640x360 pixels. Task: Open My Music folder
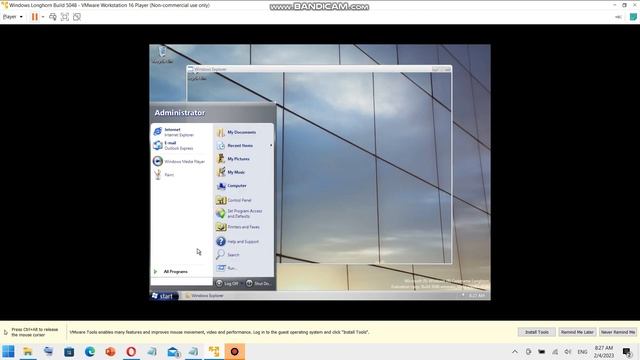pyautogui.click(x=231, y=172)
